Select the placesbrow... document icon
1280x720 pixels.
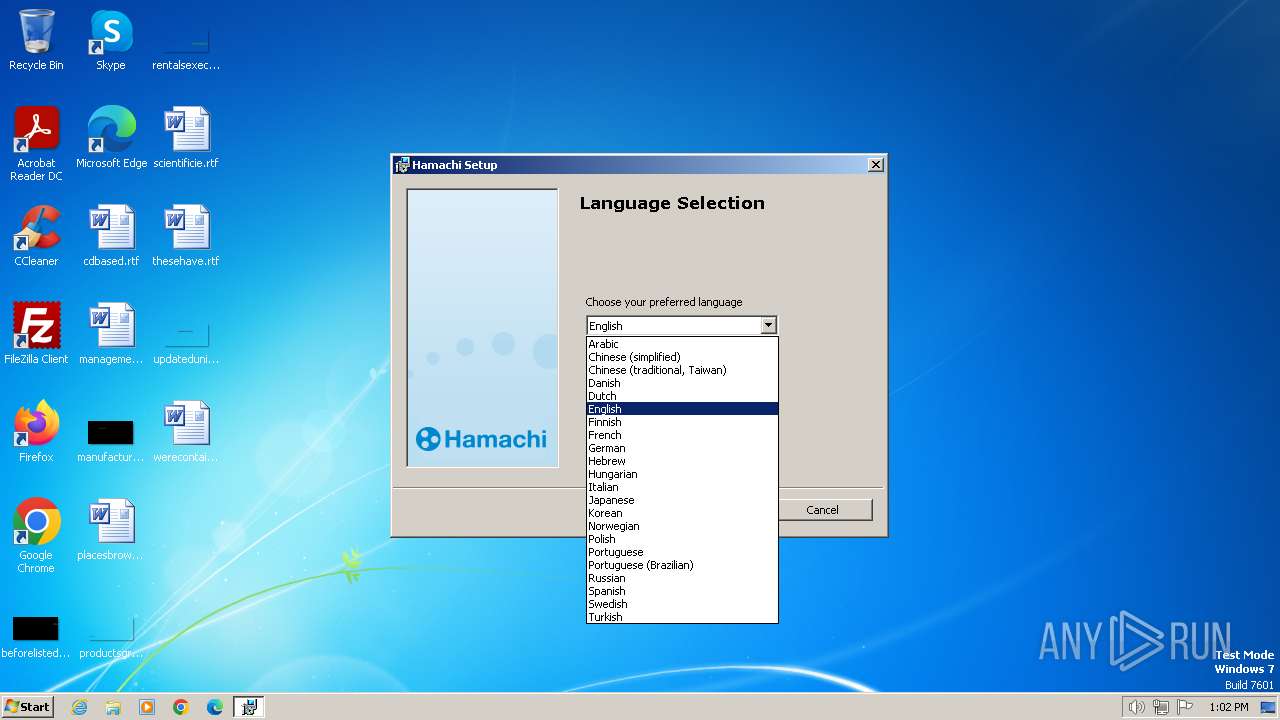(x=111, y=530)
